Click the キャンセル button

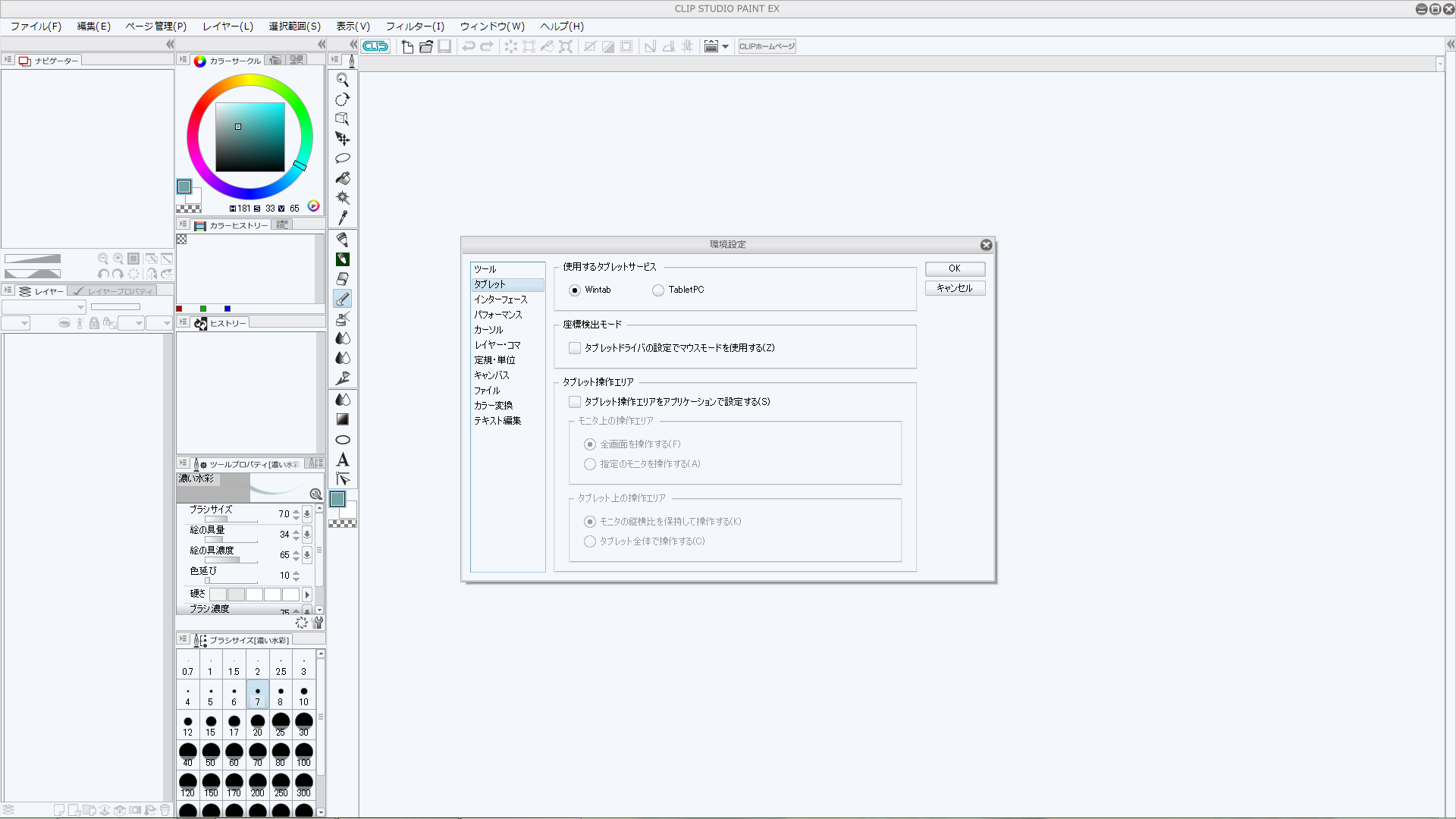tap(954, 288)
